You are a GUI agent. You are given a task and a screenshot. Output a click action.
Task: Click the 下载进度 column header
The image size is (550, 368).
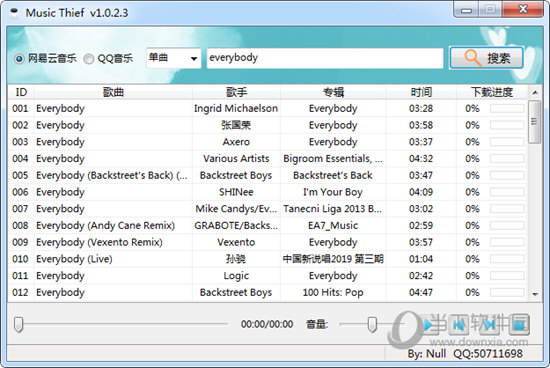coord(491,92)
